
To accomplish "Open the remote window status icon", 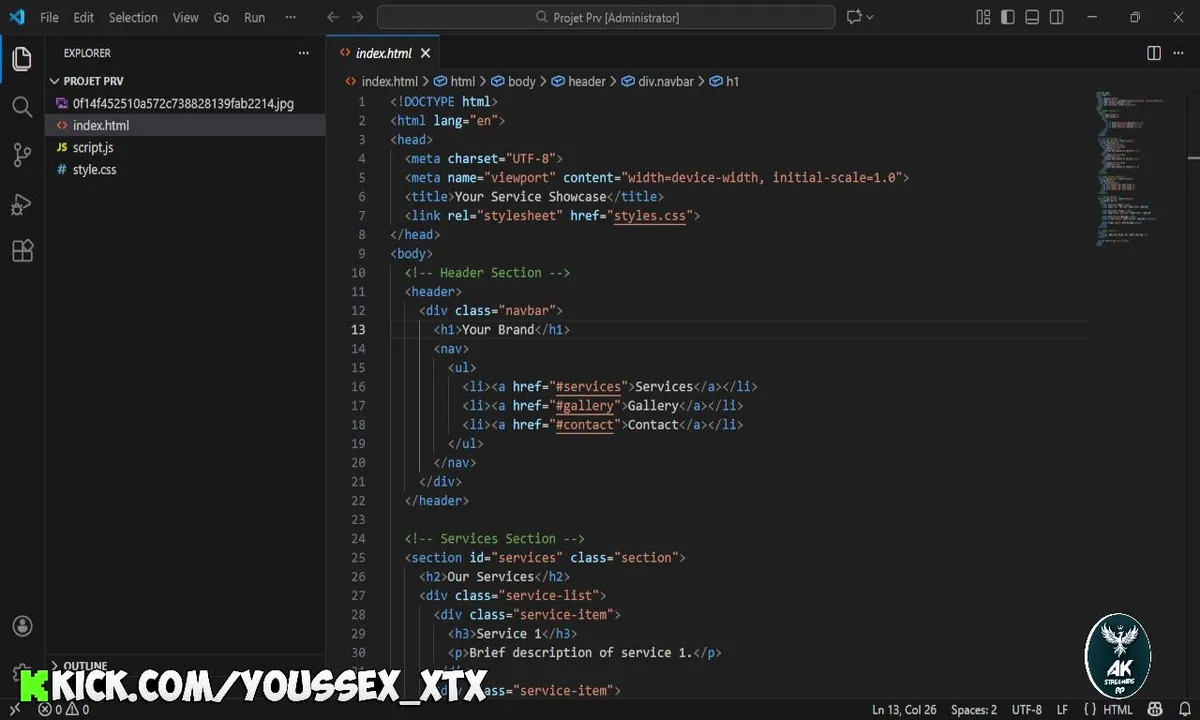I will [13, 710].
